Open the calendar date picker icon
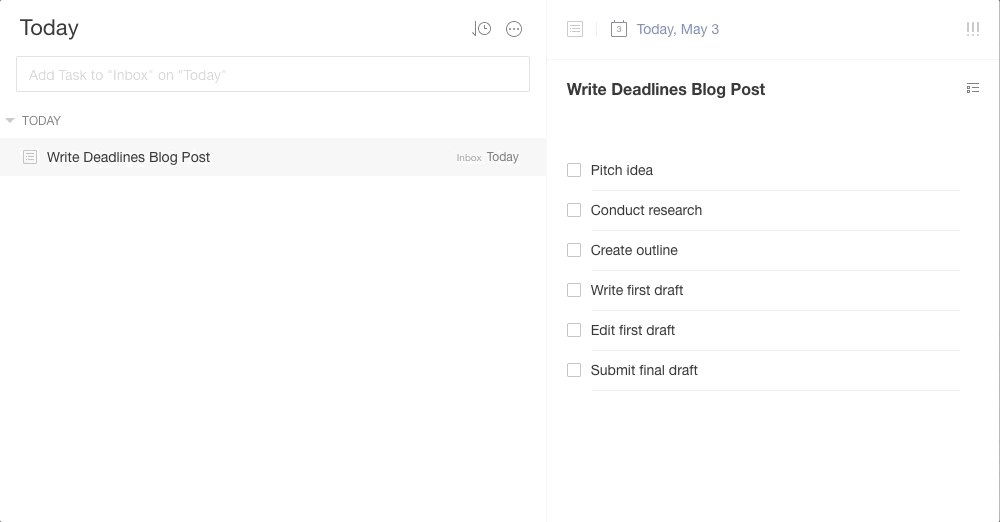This screenshot has height=522, width=1000. tap(619, 29)
